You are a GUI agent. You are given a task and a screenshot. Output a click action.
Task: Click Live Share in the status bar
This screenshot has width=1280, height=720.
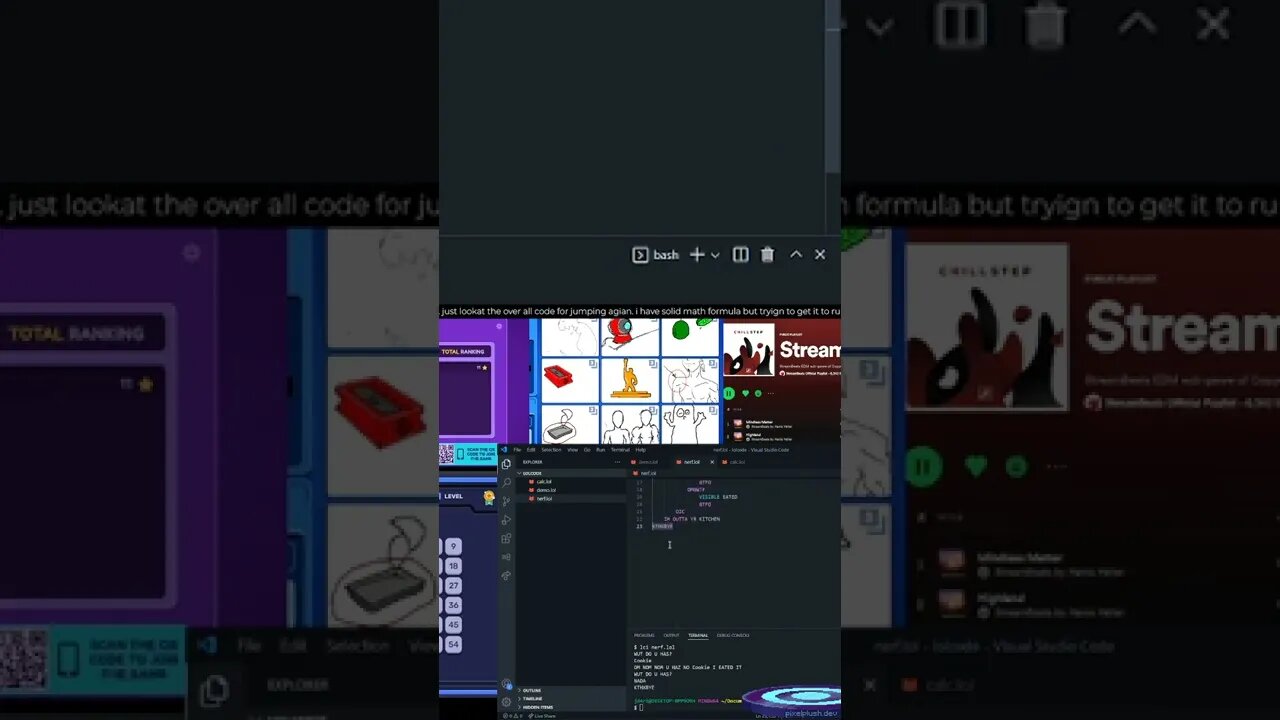click(542, 716)
